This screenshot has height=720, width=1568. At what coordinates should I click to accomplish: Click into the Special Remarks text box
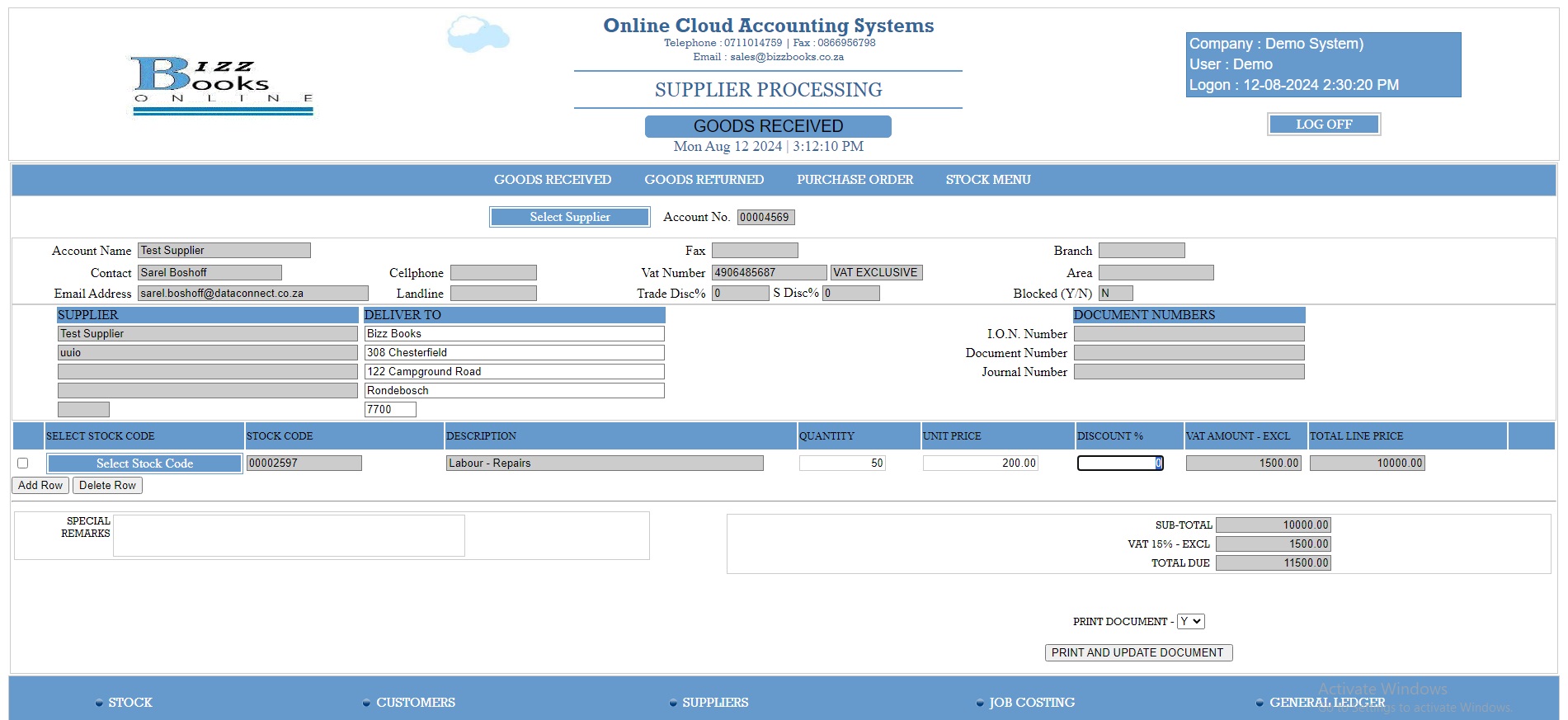(289, 536)
